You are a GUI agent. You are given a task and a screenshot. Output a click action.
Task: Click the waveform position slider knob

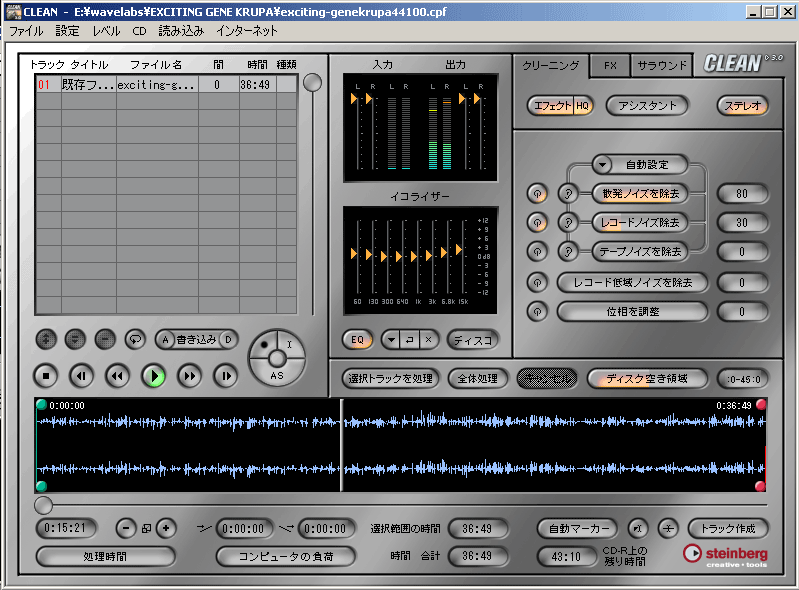[x=43, y=505]
